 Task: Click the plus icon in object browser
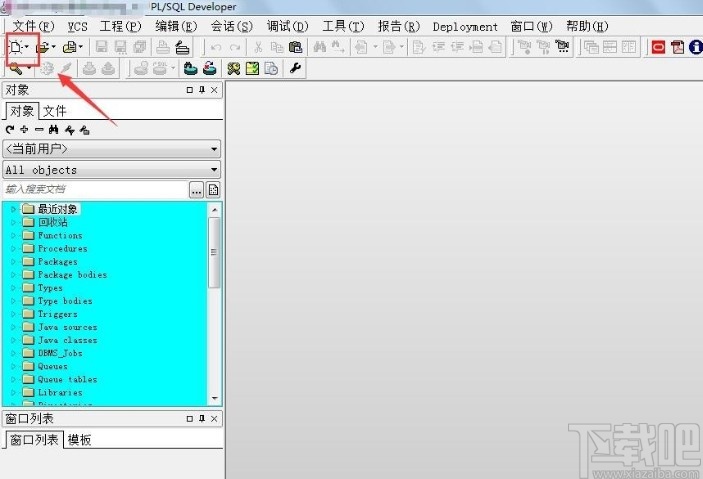pos(24,130)
